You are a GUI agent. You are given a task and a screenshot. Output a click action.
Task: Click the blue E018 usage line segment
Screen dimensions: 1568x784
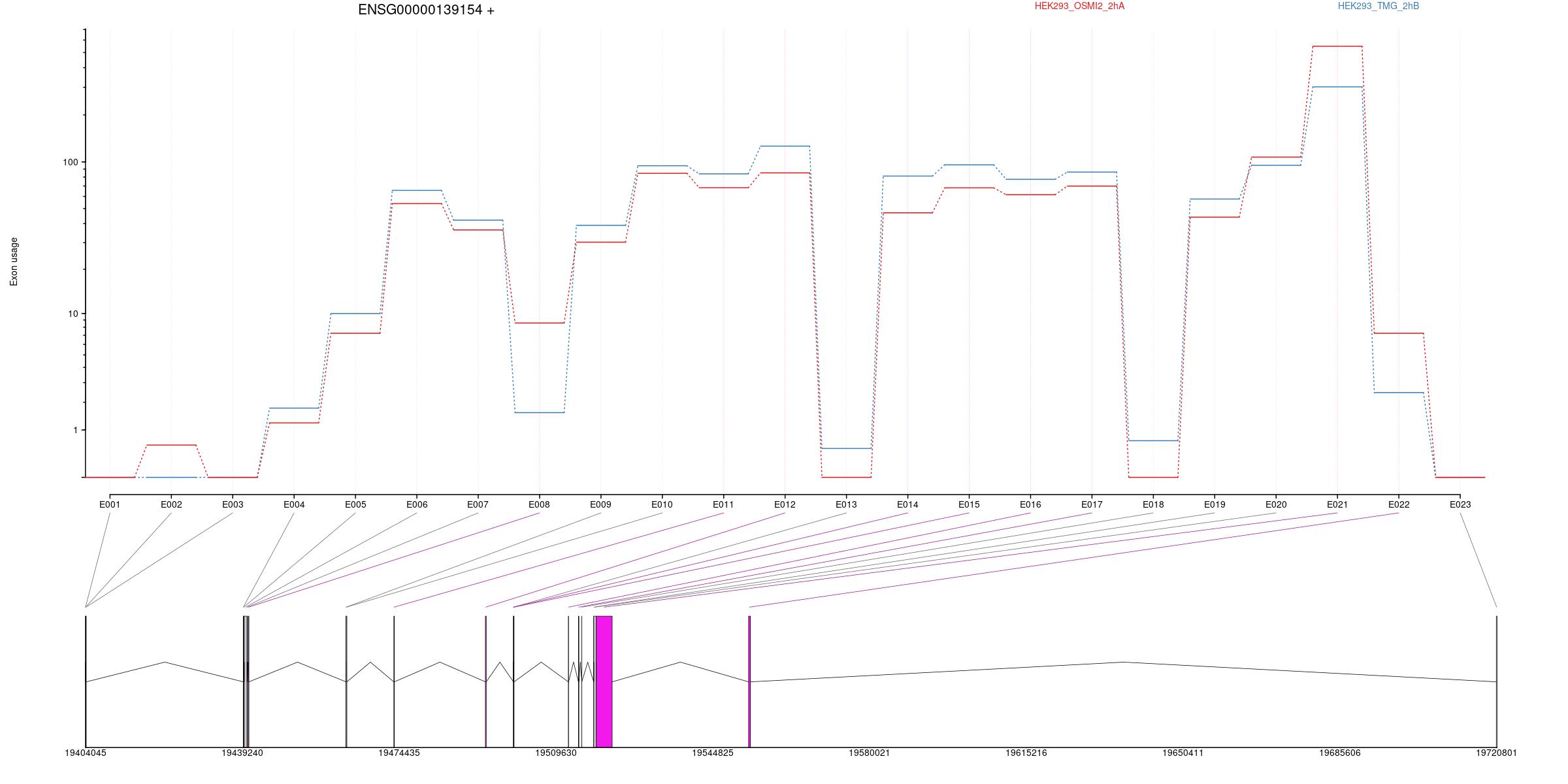pos(1153,440)
